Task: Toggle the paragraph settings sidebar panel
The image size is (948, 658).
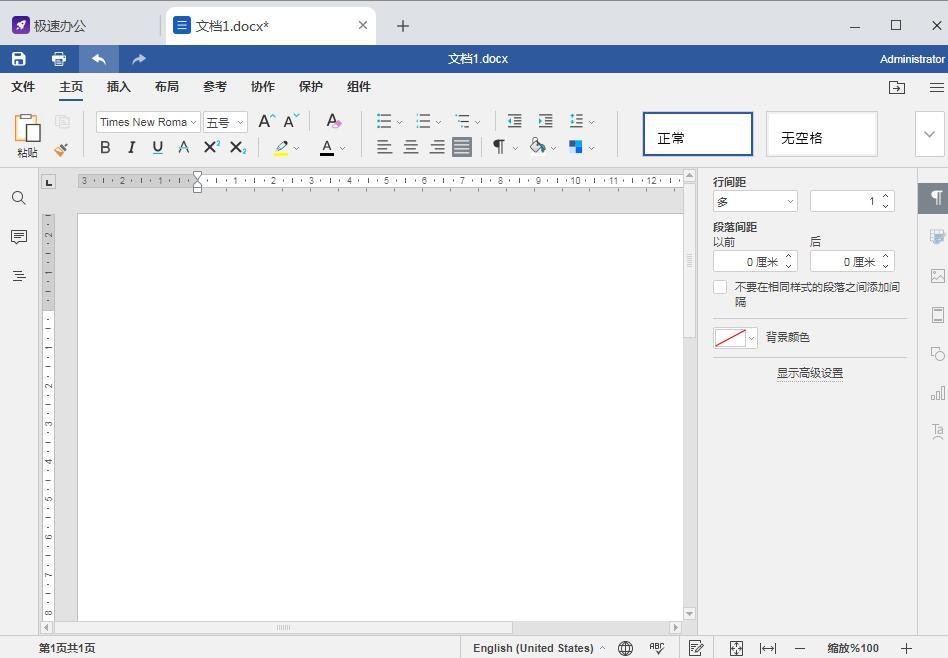Action: click(935, 198)
